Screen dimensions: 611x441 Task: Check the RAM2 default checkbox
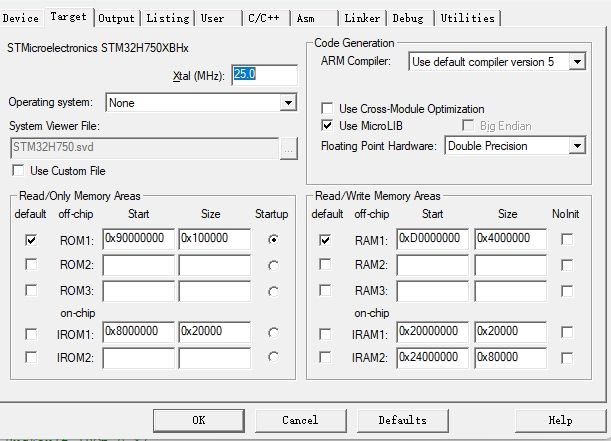pos(325,265)
